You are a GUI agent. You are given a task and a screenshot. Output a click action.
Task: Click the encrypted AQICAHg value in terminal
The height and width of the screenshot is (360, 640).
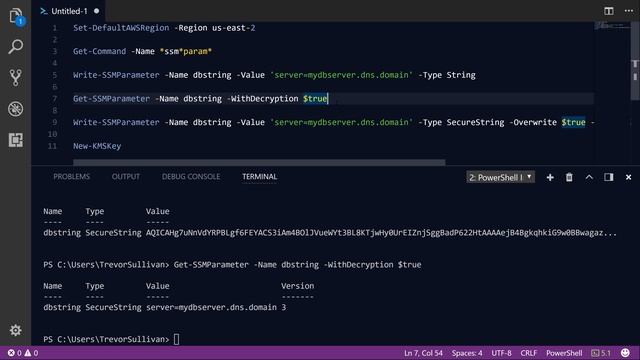381,233
